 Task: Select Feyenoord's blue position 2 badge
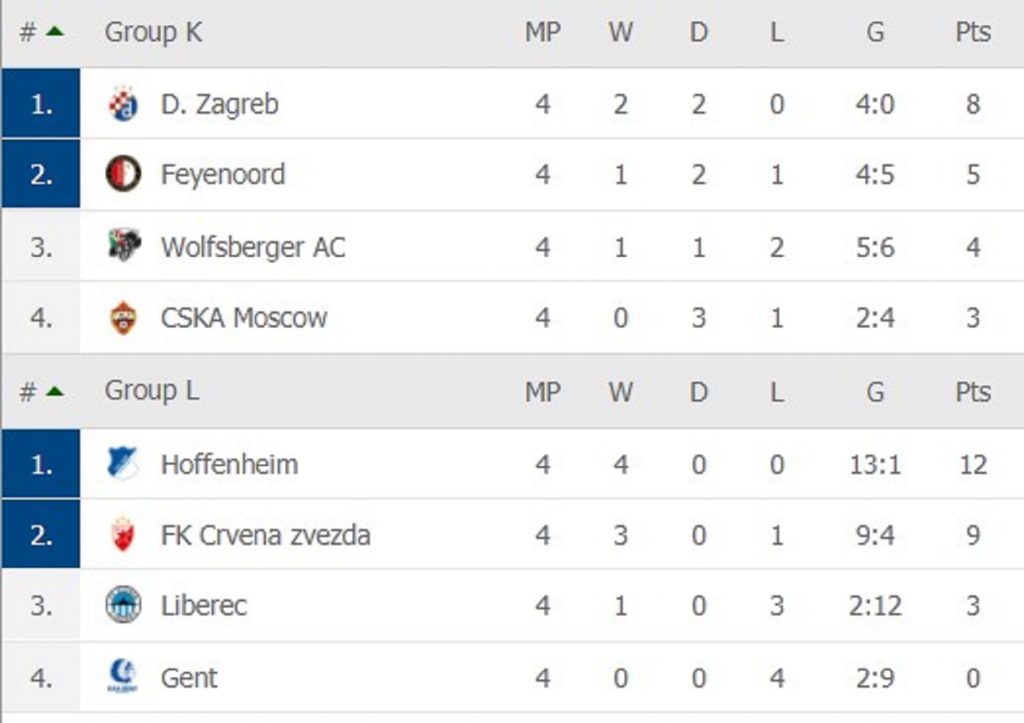tap(41, 175)
